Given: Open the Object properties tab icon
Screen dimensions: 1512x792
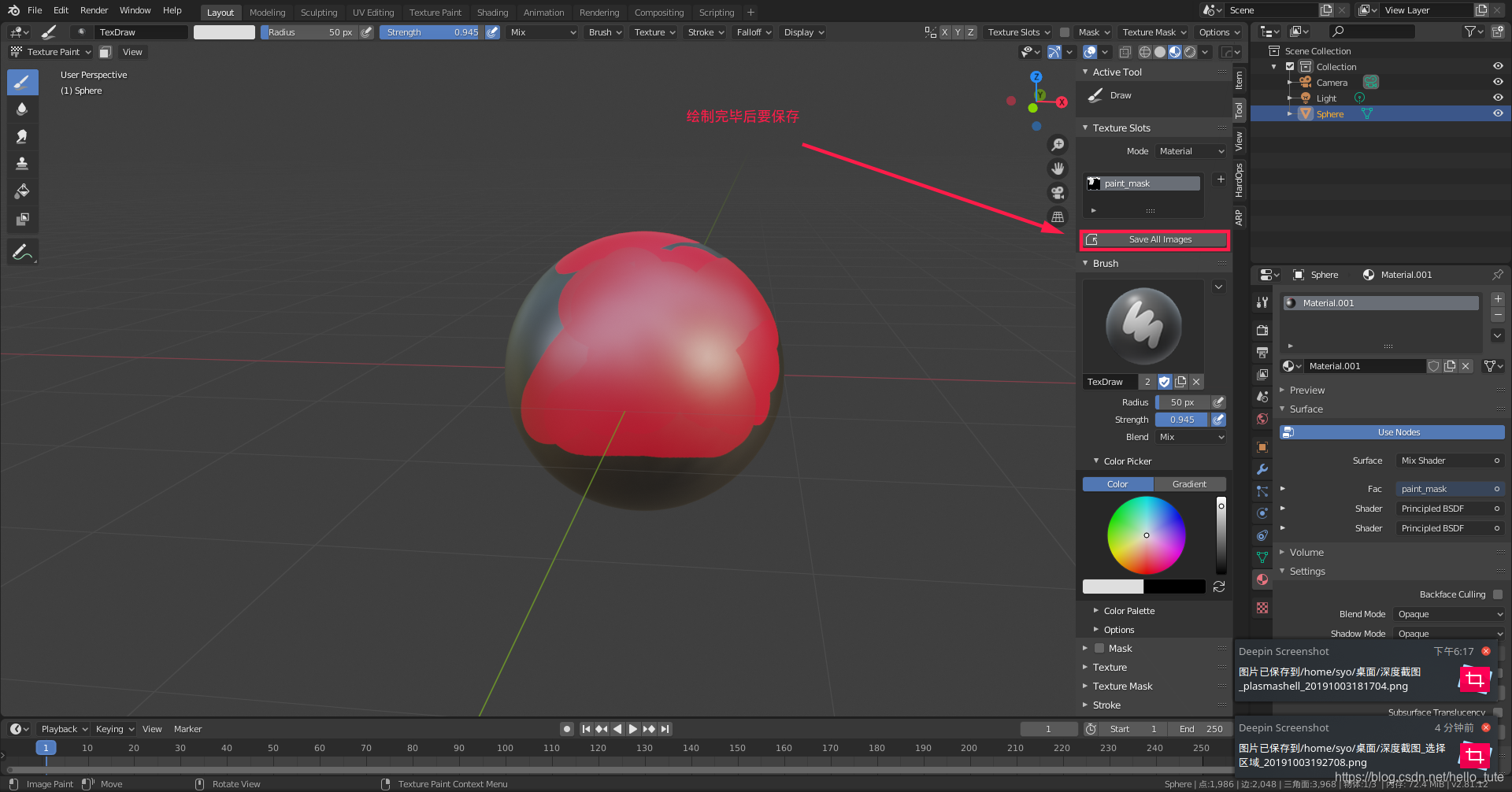Looking at the screenshot, I should (x=1262, y=447).
